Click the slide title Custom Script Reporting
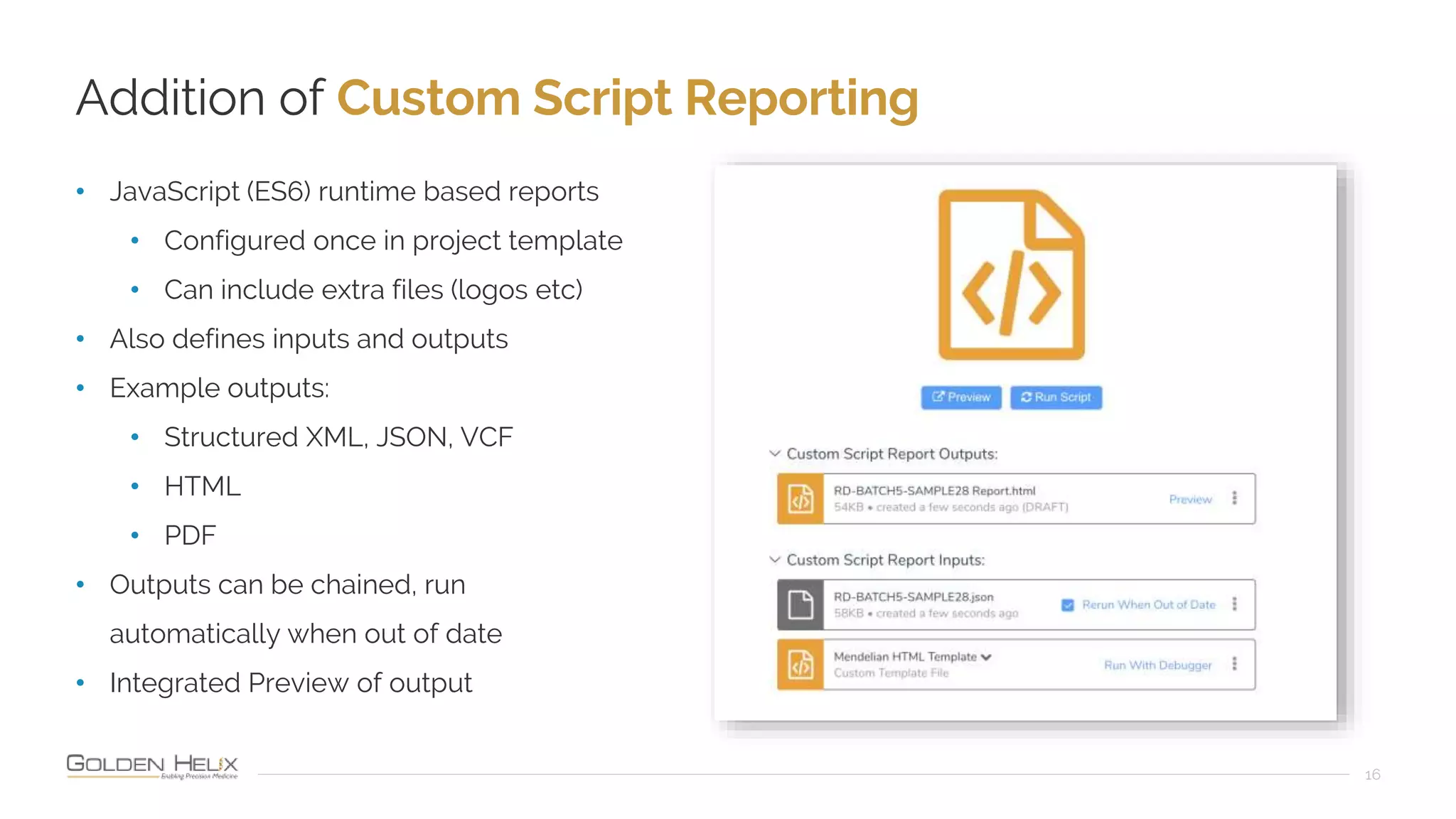The image size is (1456, 819). 627,98
